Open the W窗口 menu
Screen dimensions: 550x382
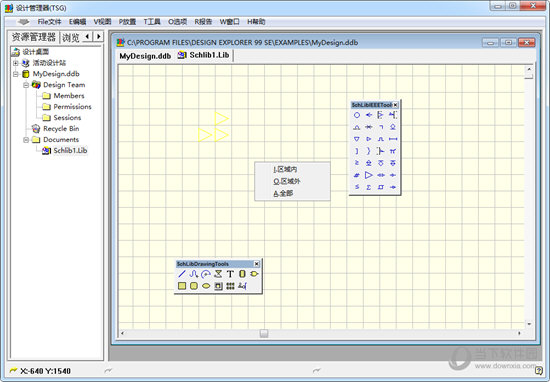pos(229,22)
